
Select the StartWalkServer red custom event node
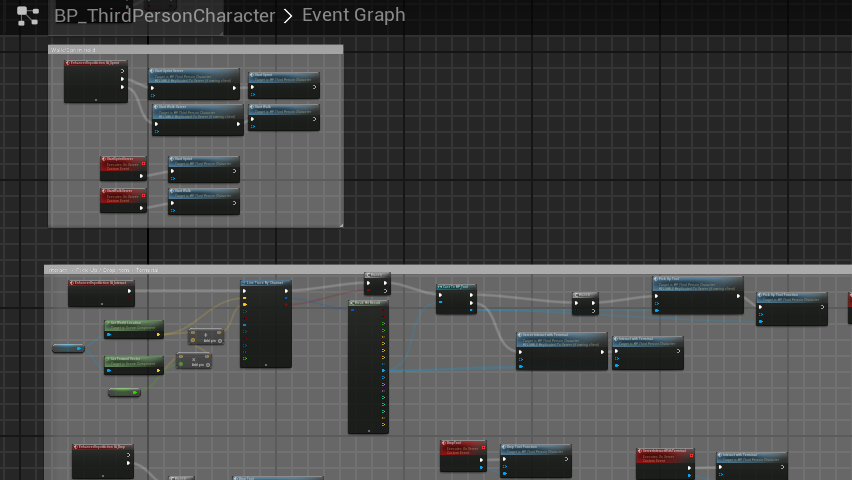[123, 200]
